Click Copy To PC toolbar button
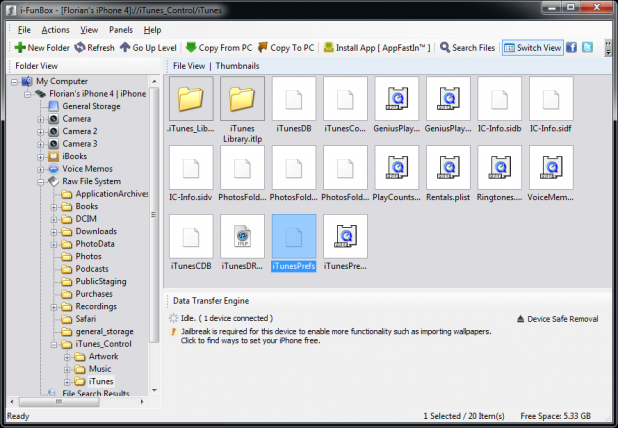The width and height of the screenshot is (618, 428). click(289, 48)
